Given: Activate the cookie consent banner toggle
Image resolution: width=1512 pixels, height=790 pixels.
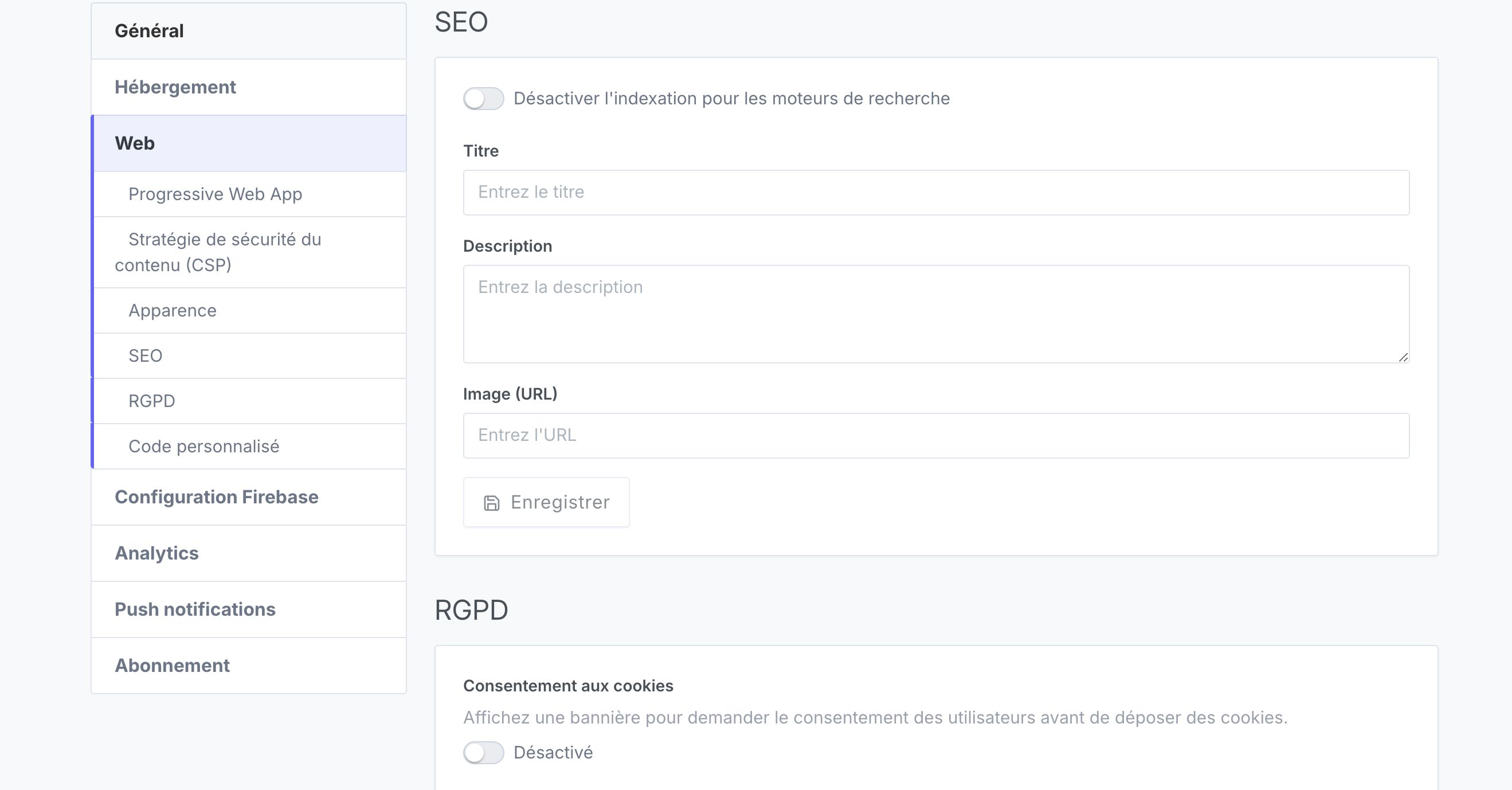Looking at the screenshot, I should (483, 753).
